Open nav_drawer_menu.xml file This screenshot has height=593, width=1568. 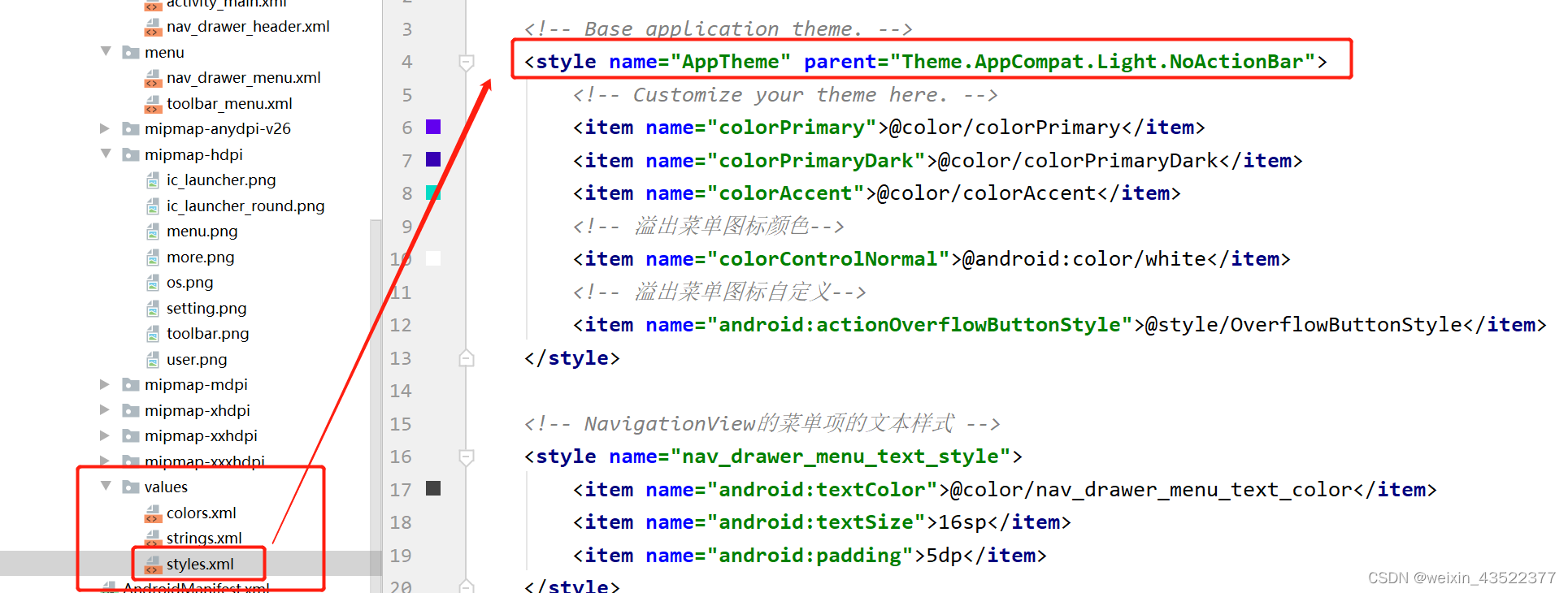coord(243,78)
